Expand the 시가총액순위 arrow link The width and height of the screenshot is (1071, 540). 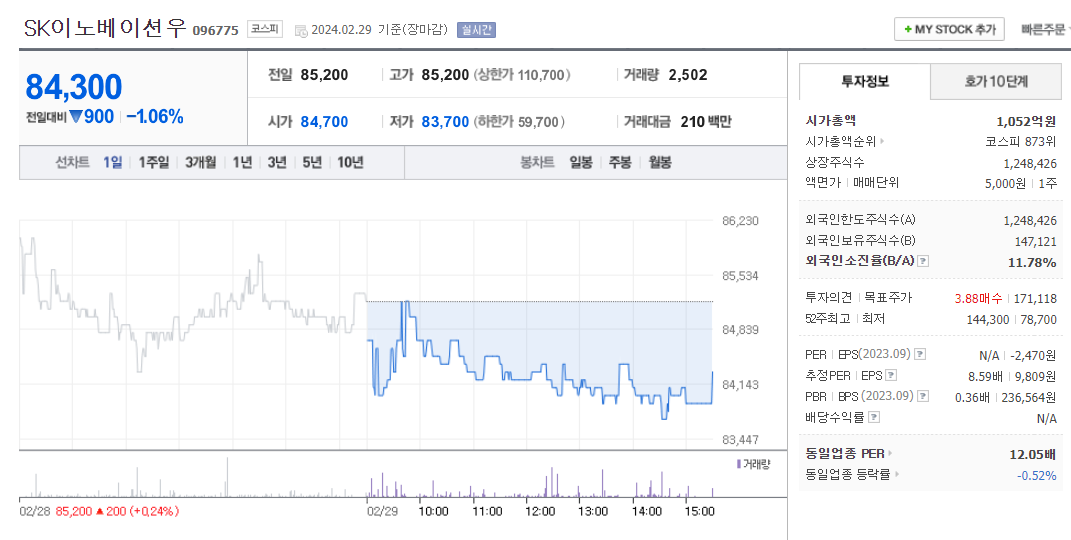(882, 141)
